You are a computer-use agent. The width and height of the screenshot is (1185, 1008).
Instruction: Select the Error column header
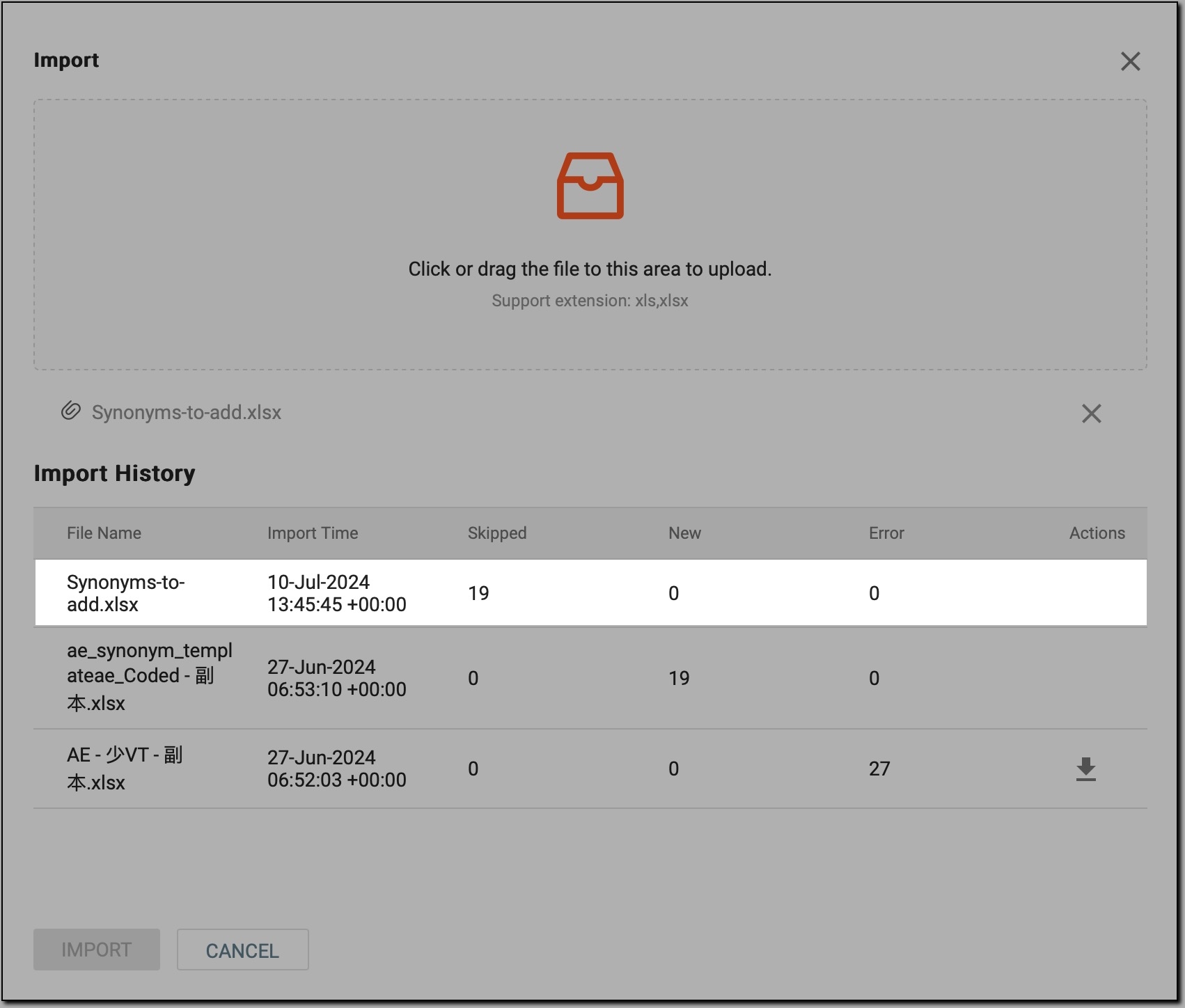pos(886,533)
